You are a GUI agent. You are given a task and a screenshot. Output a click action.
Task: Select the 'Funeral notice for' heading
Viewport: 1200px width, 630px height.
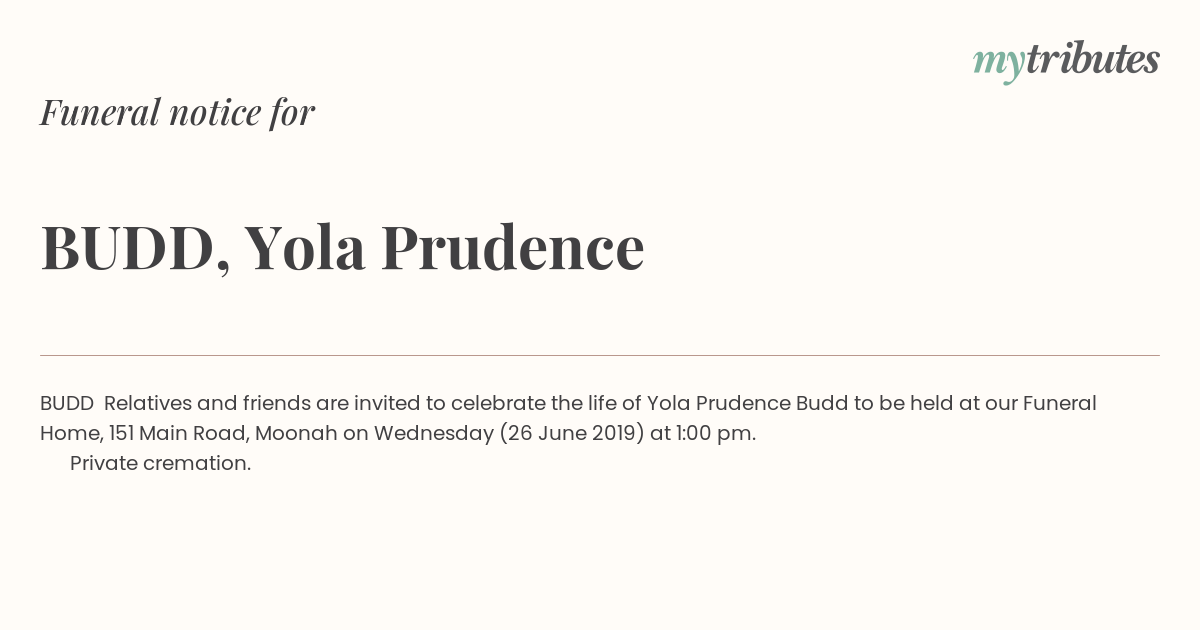[x=177, y=112]
